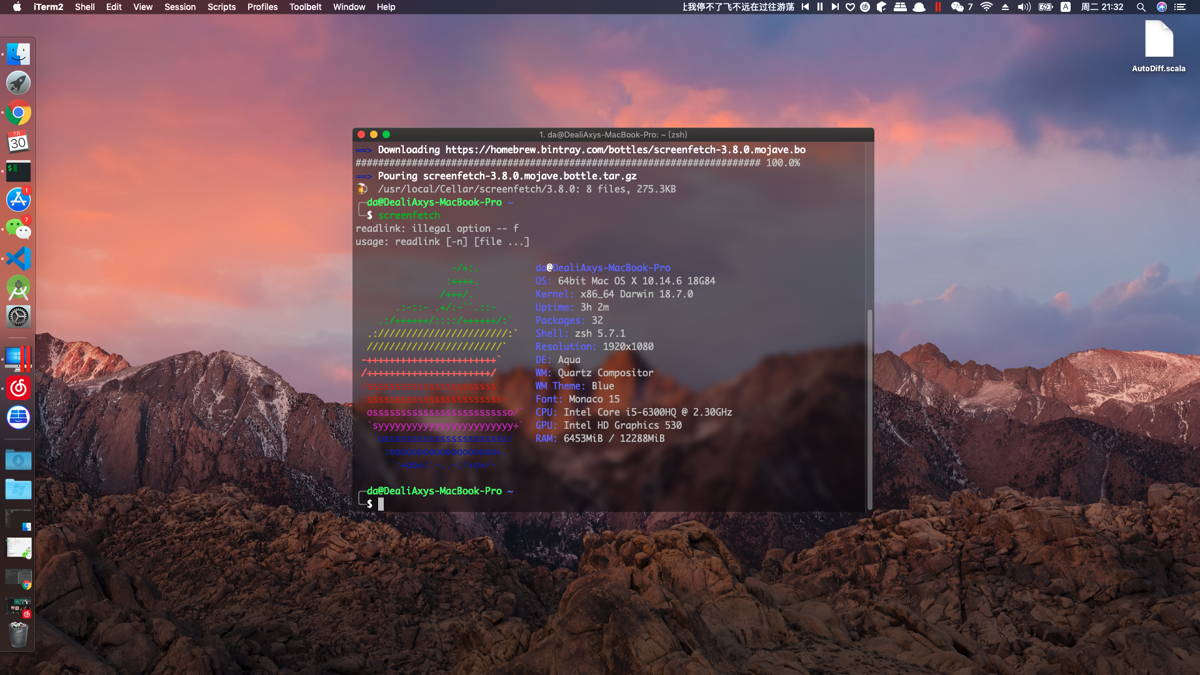Click the 'screenfetch' command text
The height and width of the screenshot is (675, 1200).
tap(409, 215)
